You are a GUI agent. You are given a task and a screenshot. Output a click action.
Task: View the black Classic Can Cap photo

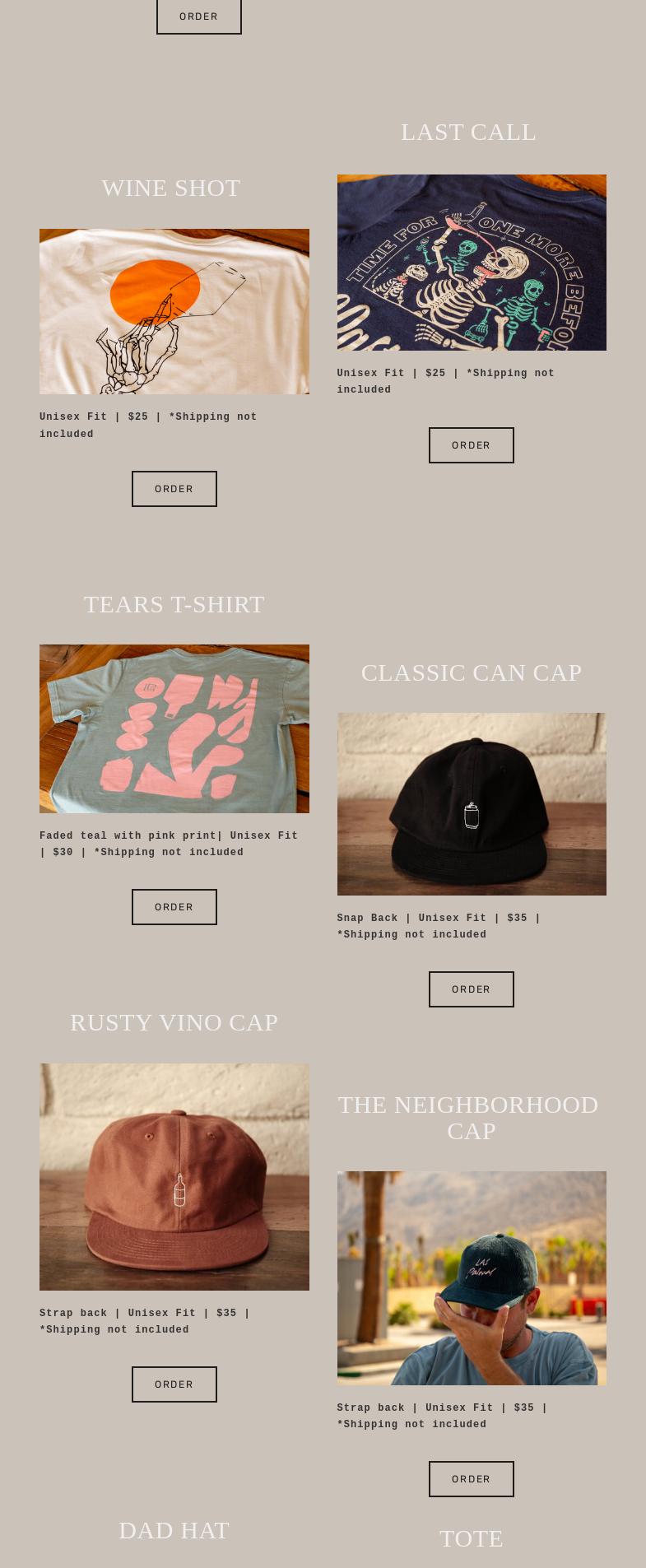pyautogui.click(x=472, y=804)
